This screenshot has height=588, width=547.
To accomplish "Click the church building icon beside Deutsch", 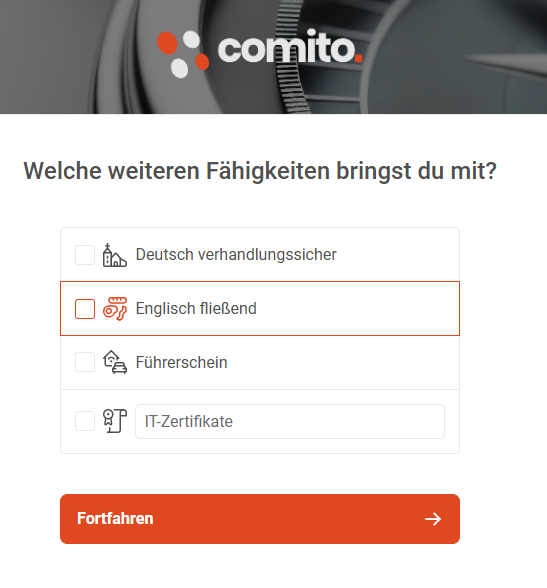I will coord(115,255).
